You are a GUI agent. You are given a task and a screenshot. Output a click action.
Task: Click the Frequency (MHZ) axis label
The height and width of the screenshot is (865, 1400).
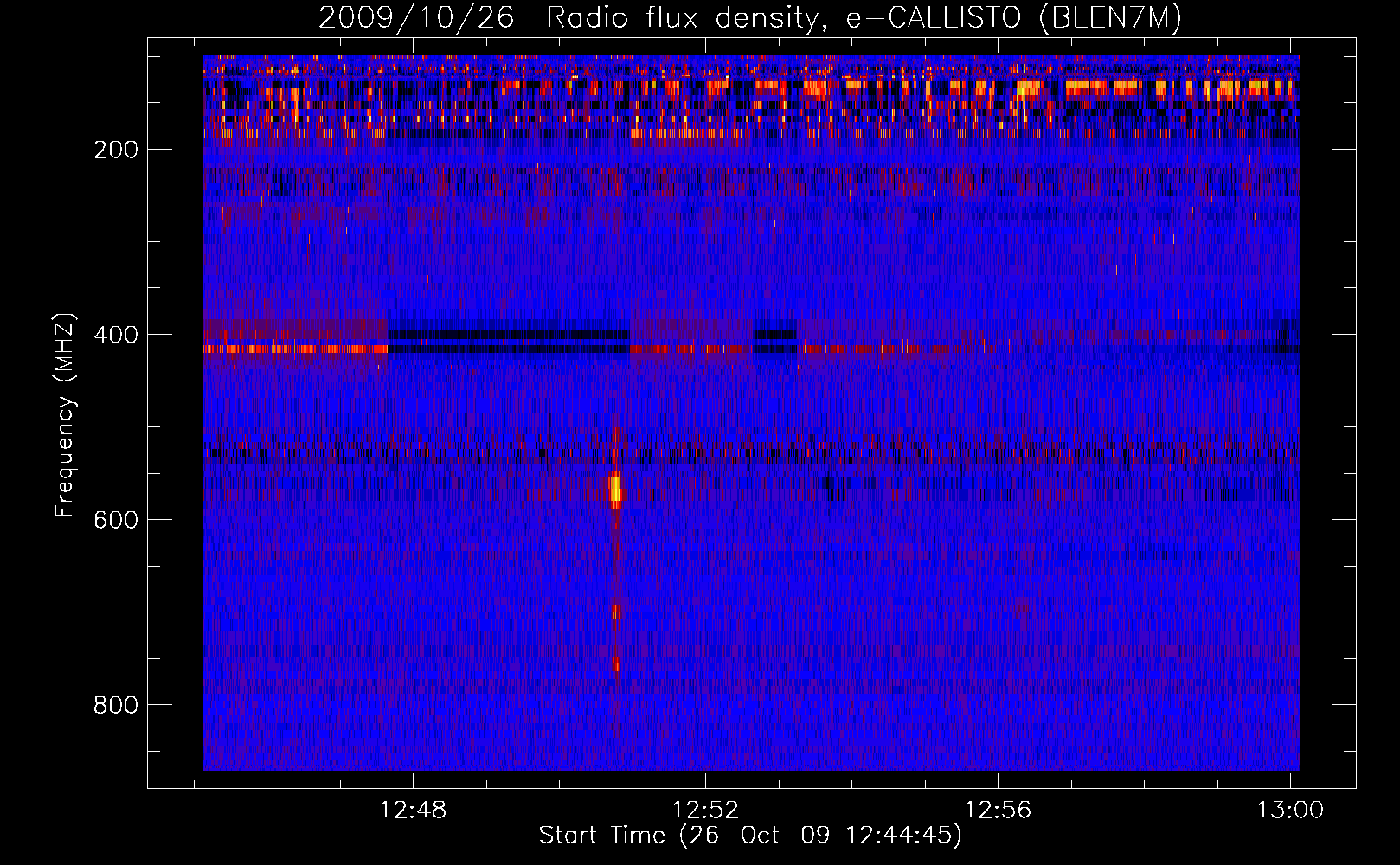(x=65, y=415)
